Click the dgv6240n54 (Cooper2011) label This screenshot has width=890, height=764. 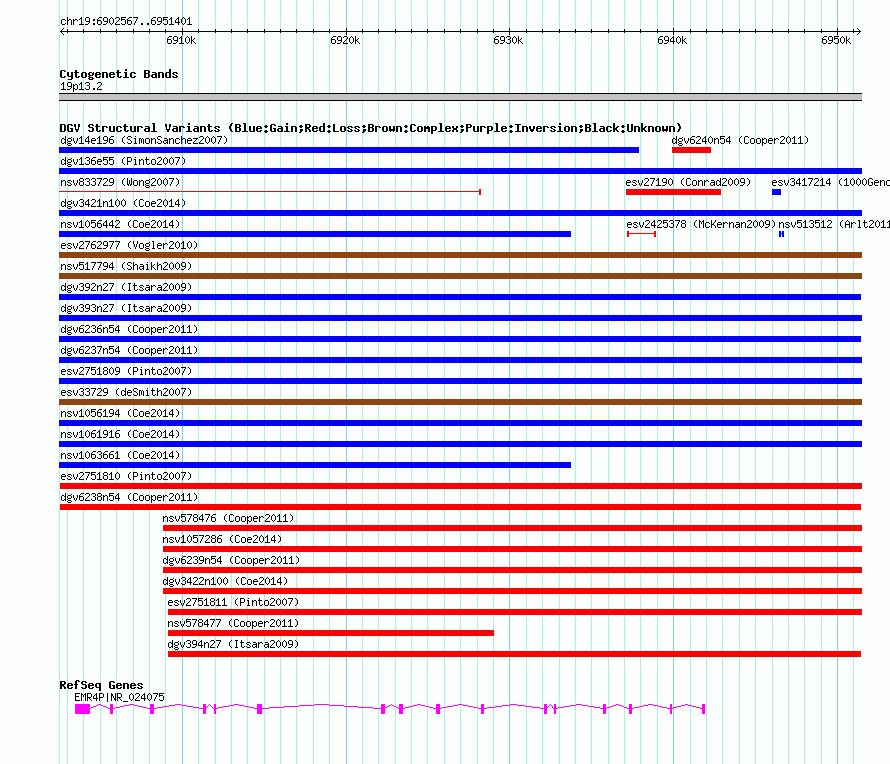coord(740,140)
